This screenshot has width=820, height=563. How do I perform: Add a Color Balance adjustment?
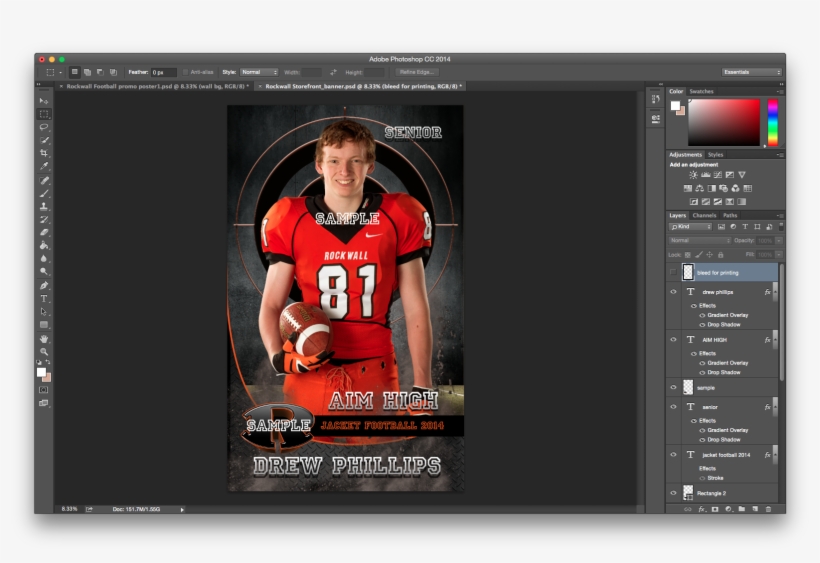pyautogui.click(x=699, y=188)
